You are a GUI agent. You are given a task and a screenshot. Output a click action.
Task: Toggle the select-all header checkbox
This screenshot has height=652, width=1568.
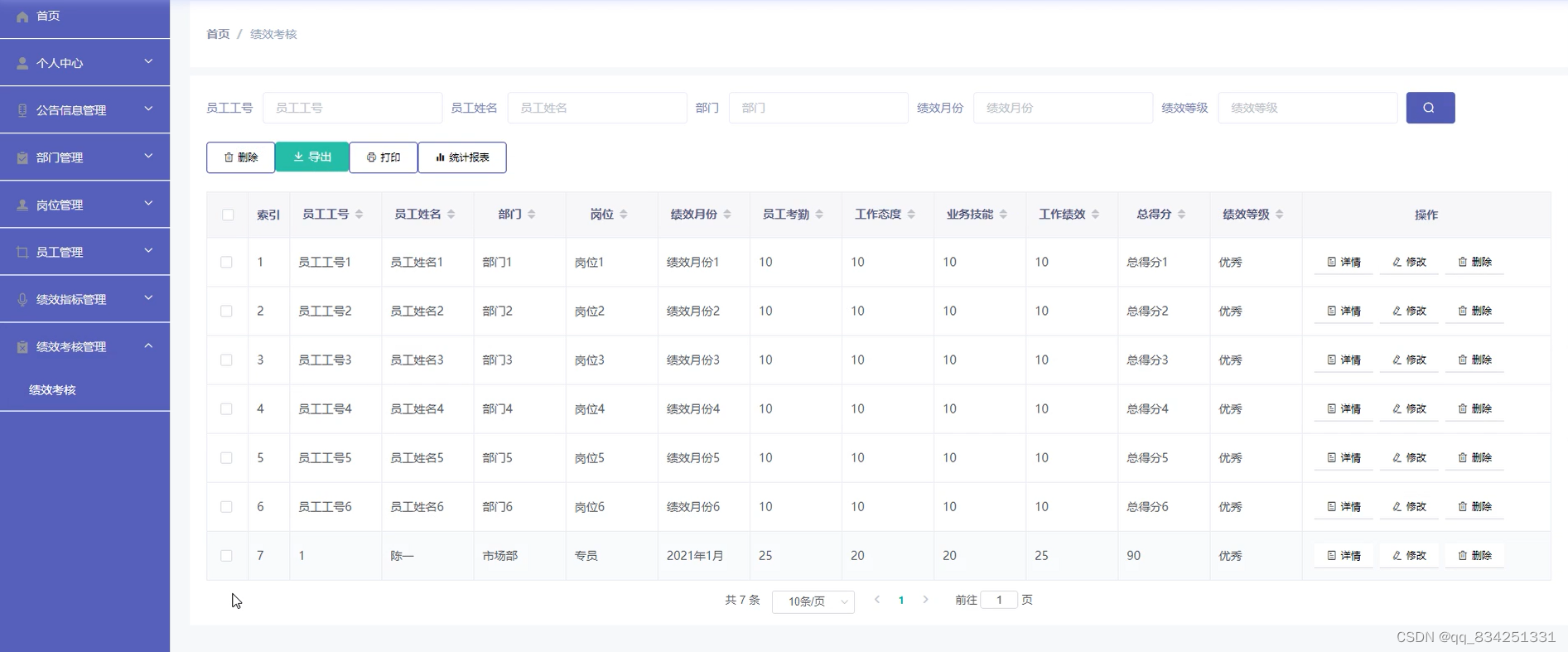[x=228, y=215]
